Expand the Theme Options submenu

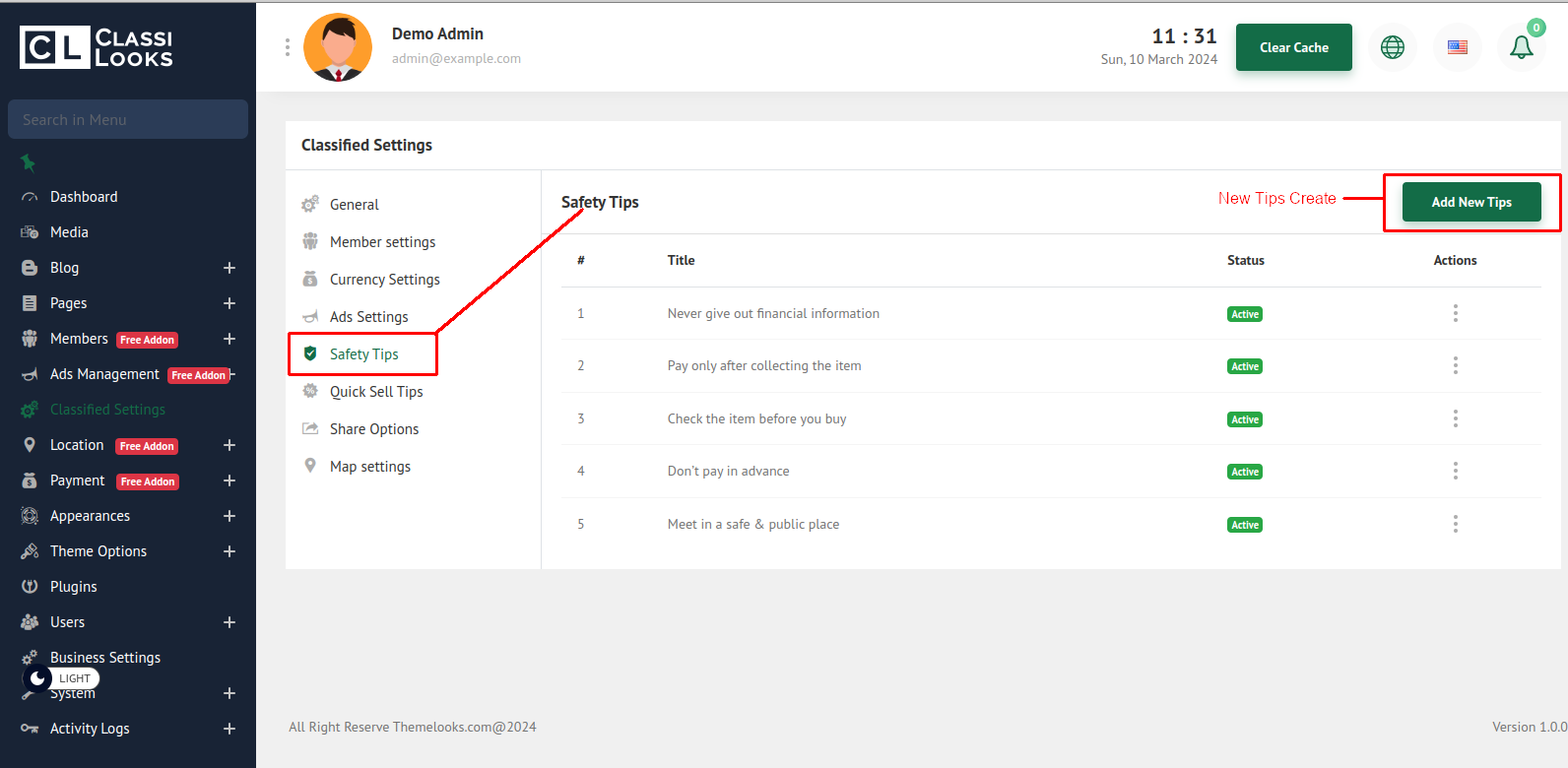pos(229,551)
